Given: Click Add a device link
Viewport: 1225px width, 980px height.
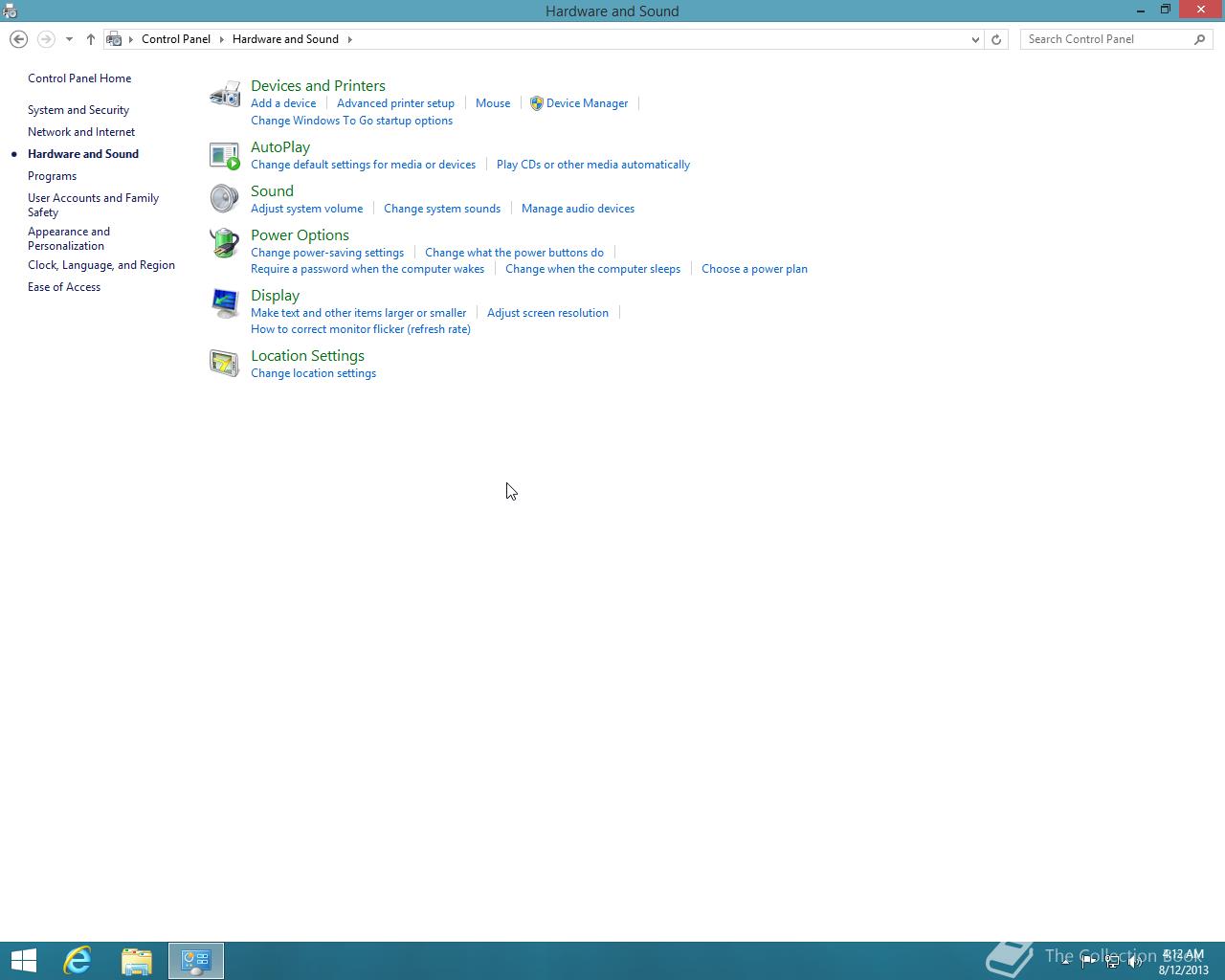Looking at the screenshot, I should 283,103.
